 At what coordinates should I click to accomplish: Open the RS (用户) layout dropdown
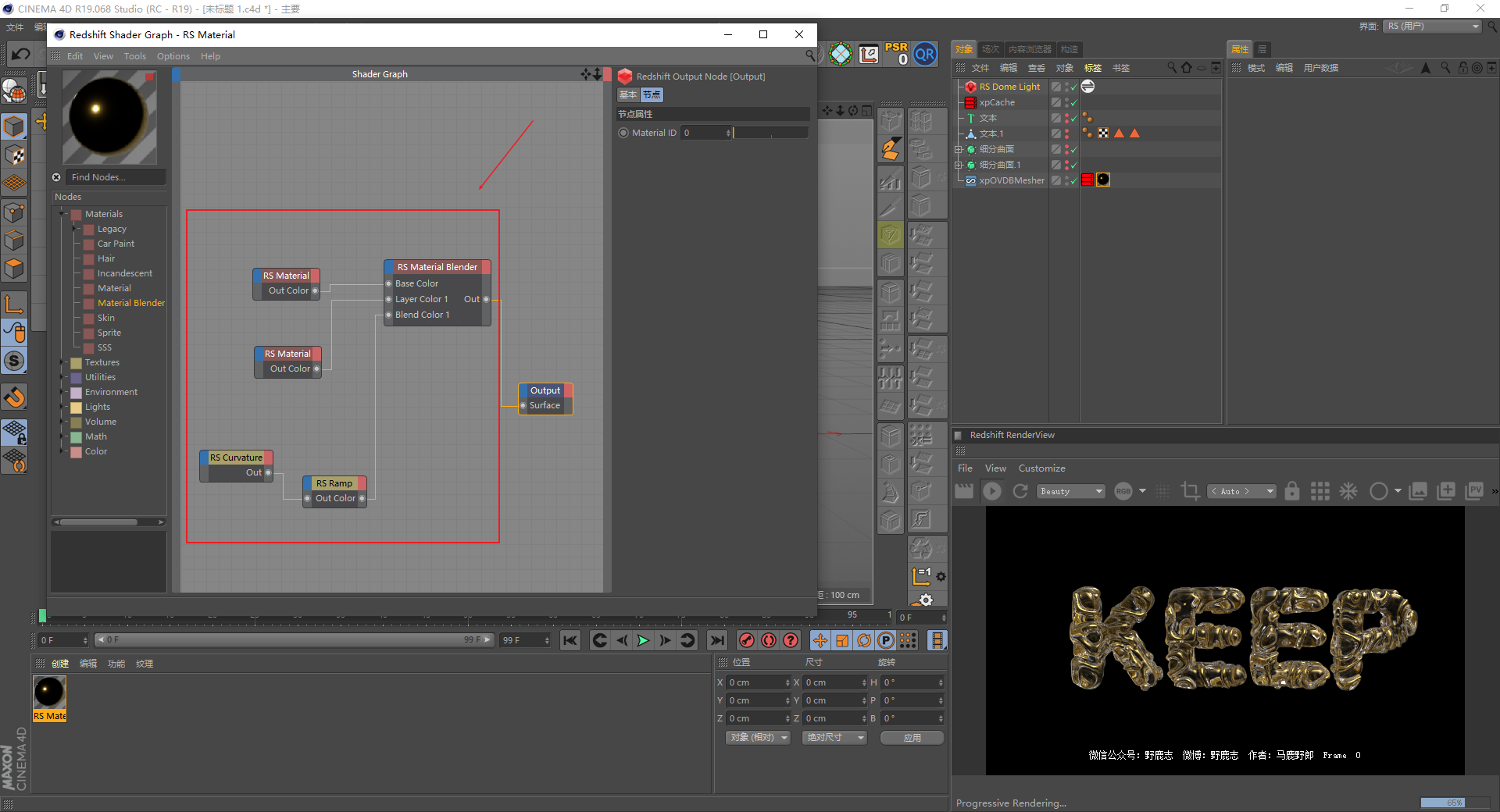(1432, 27)
